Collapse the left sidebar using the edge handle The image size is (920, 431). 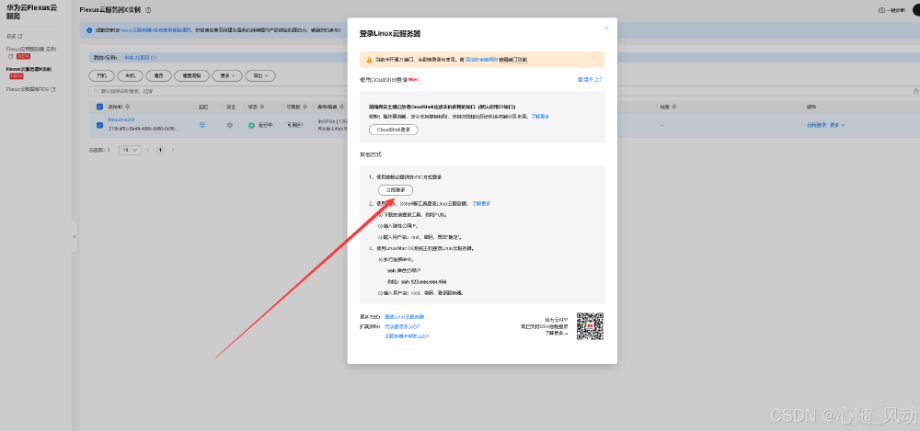74,236
